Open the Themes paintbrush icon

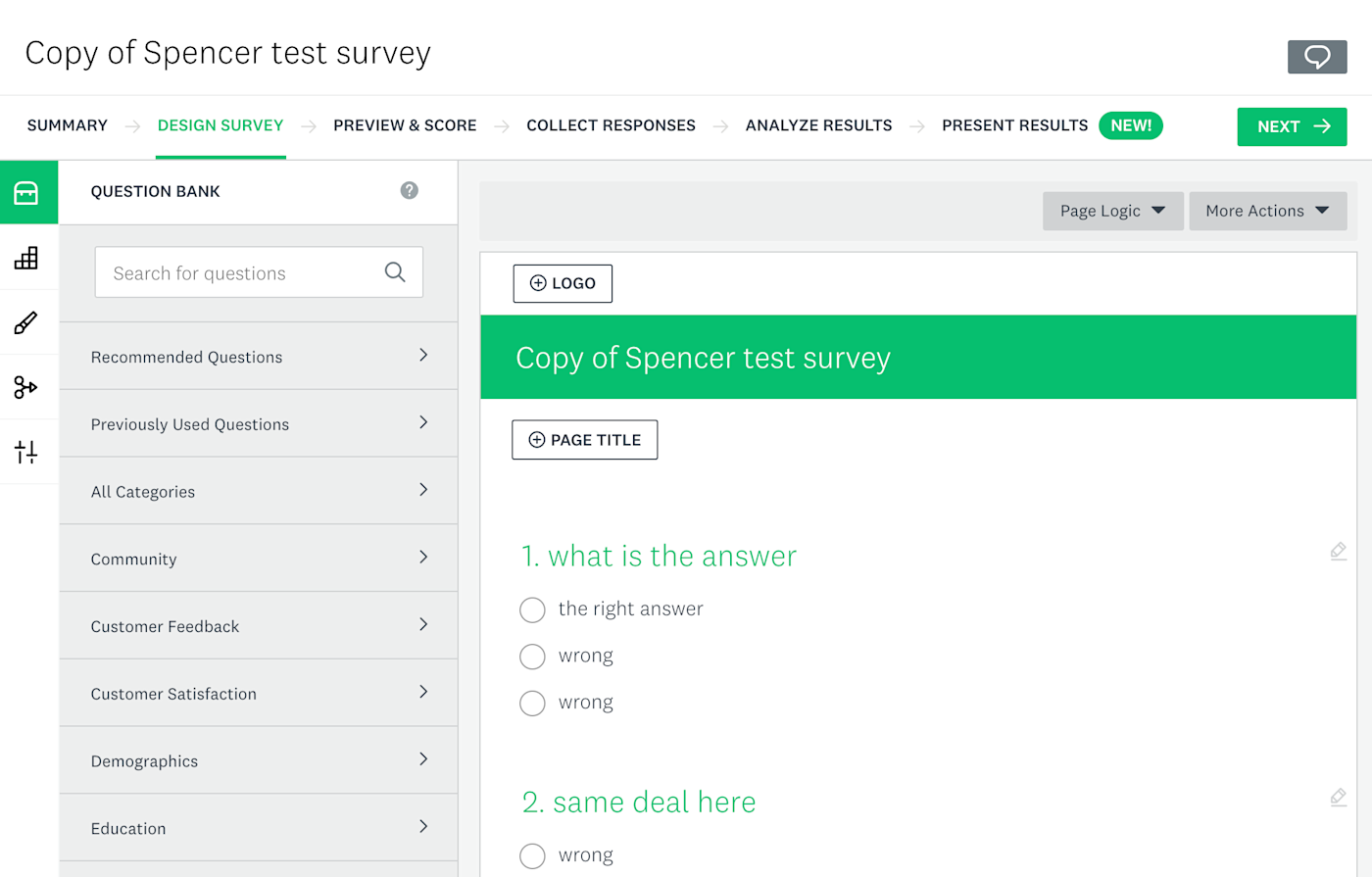(26, 322)
